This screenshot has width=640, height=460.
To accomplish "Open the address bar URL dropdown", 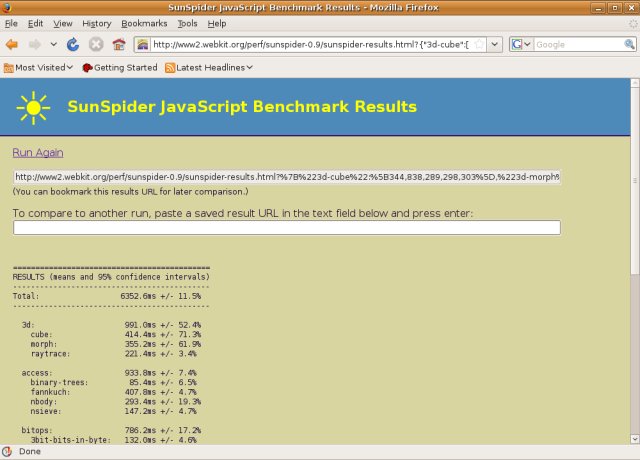I will 494,44.
